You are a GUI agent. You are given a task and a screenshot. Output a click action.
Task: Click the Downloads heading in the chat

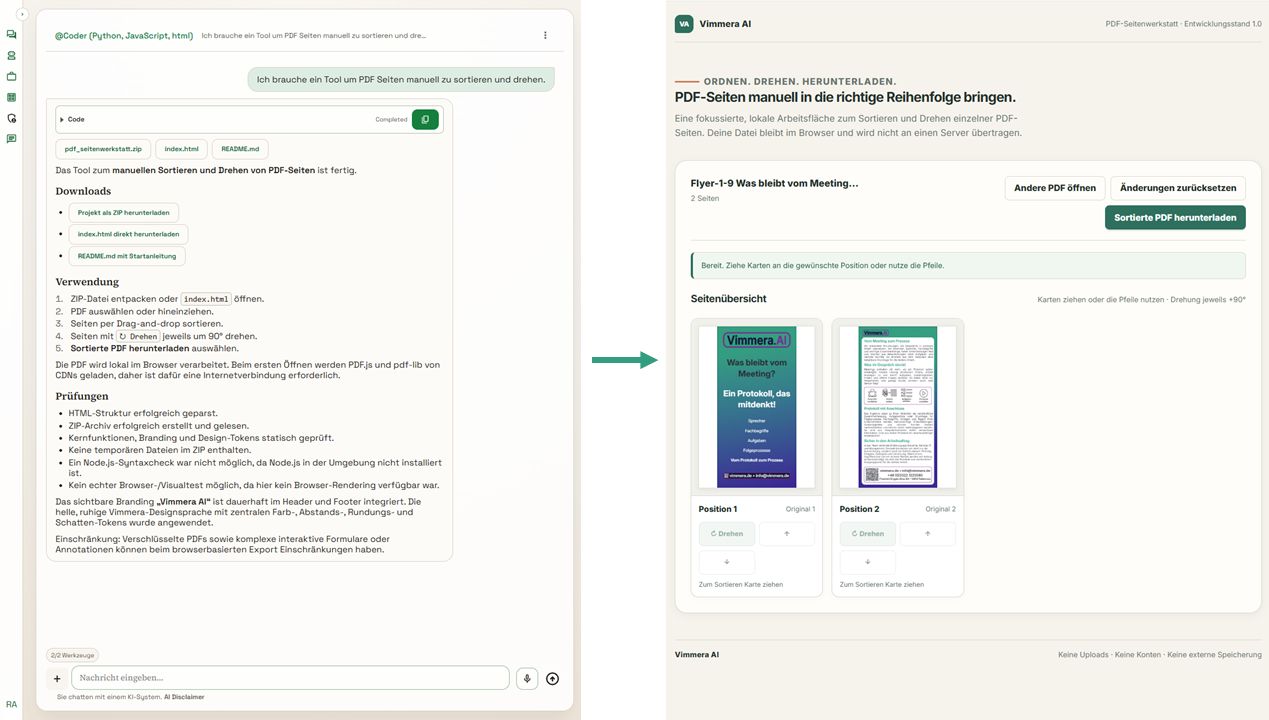(x=83, y=191)
